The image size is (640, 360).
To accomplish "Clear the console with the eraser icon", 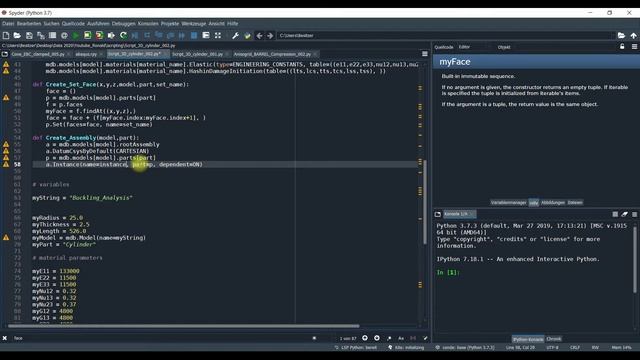I will 624,214.
